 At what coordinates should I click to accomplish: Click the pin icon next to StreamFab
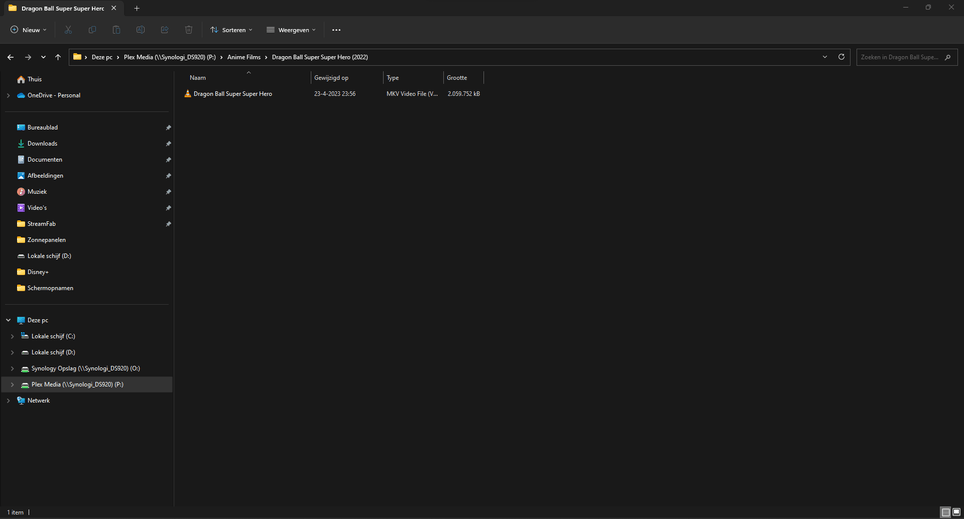pos(168,224)
